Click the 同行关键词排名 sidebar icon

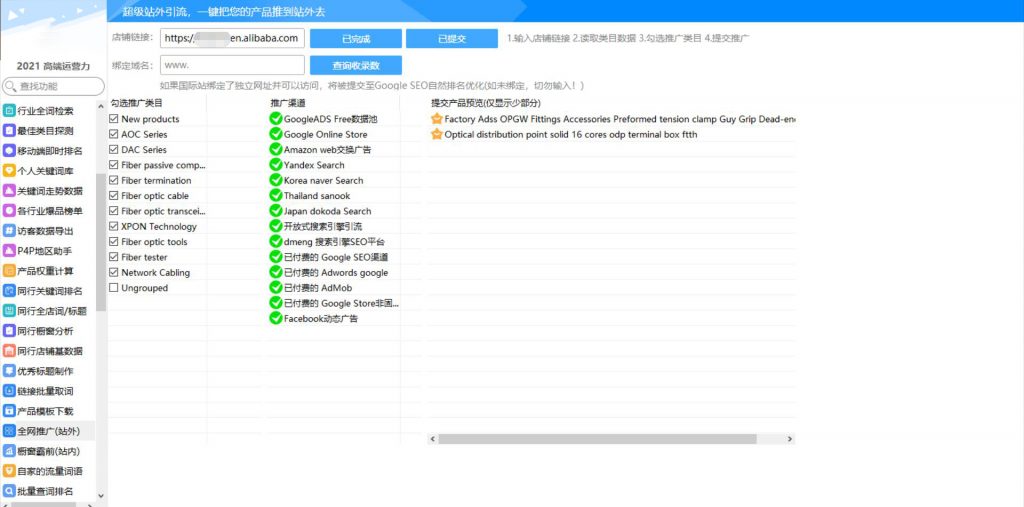coord(9,291)
